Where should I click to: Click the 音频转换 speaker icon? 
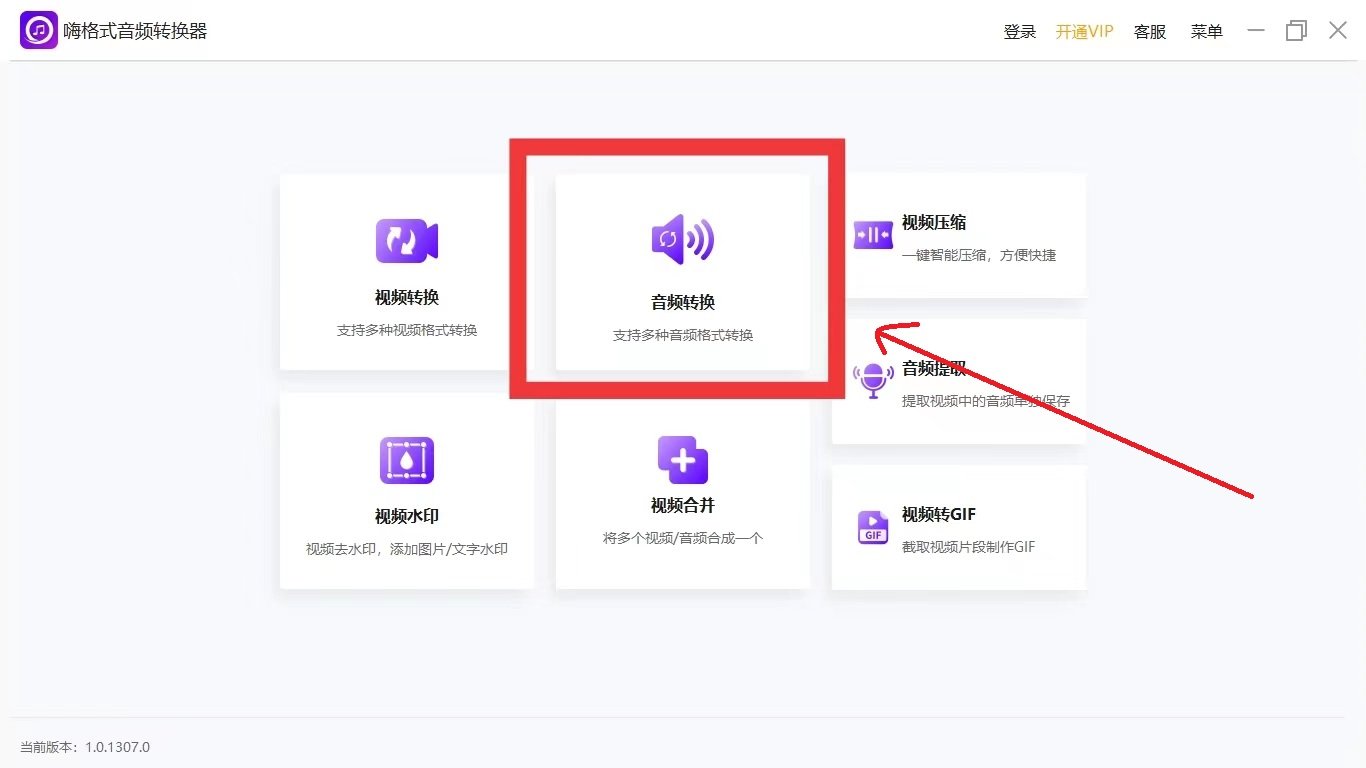pos(682,239)
